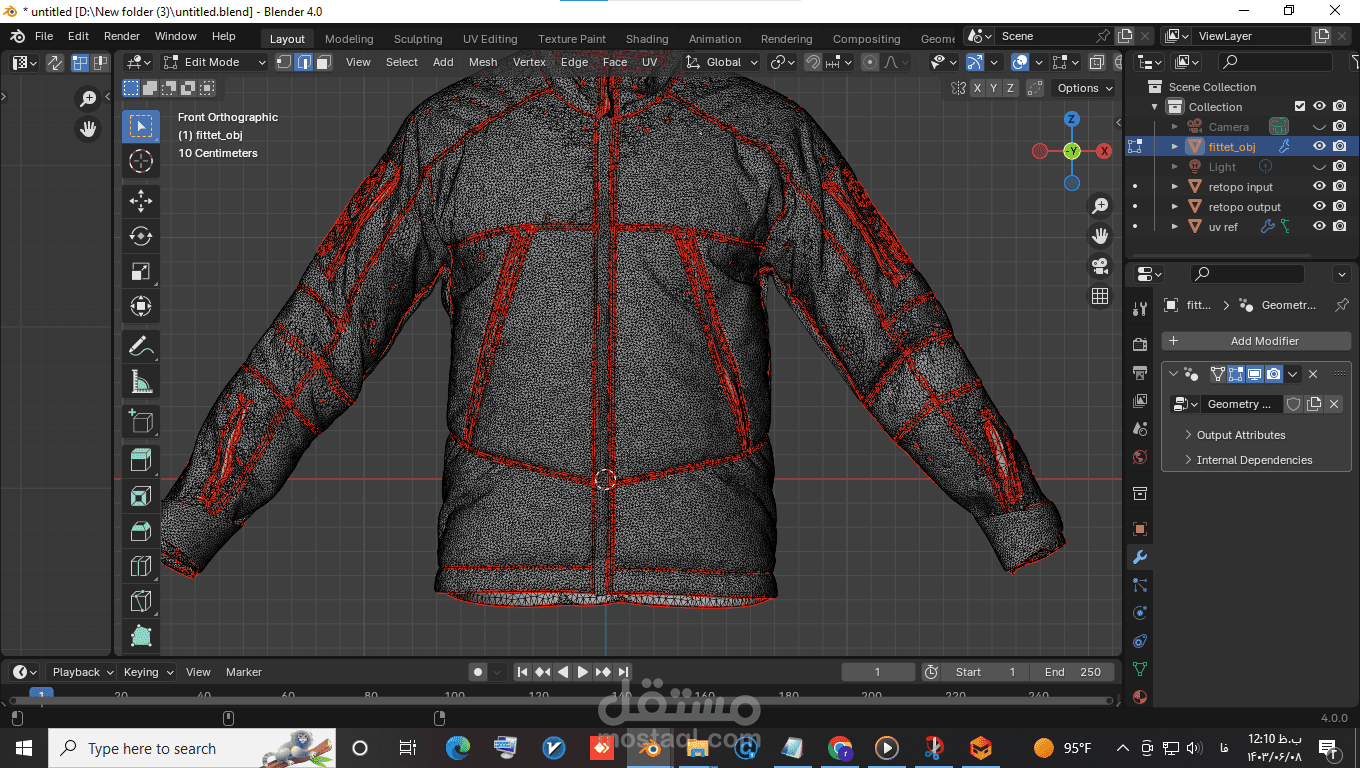Click the End frame field

1073,672
